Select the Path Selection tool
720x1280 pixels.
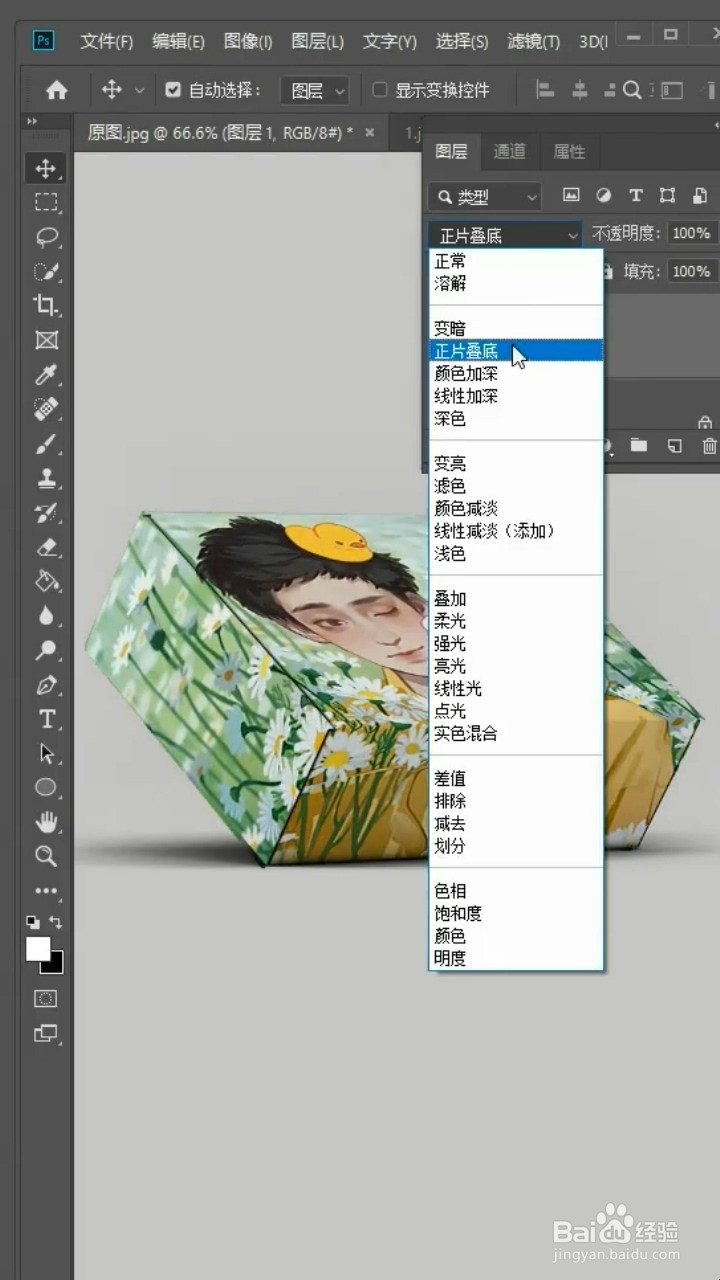coord(46,753)
